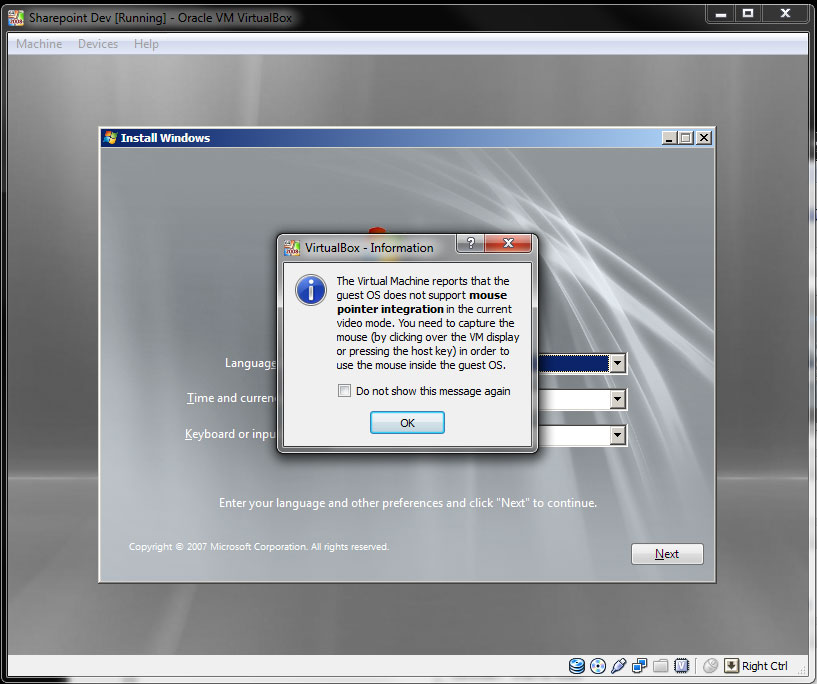Screen dimensions: 817x684
Task: Click the shared folders status icon
Action: click(660, 665)
